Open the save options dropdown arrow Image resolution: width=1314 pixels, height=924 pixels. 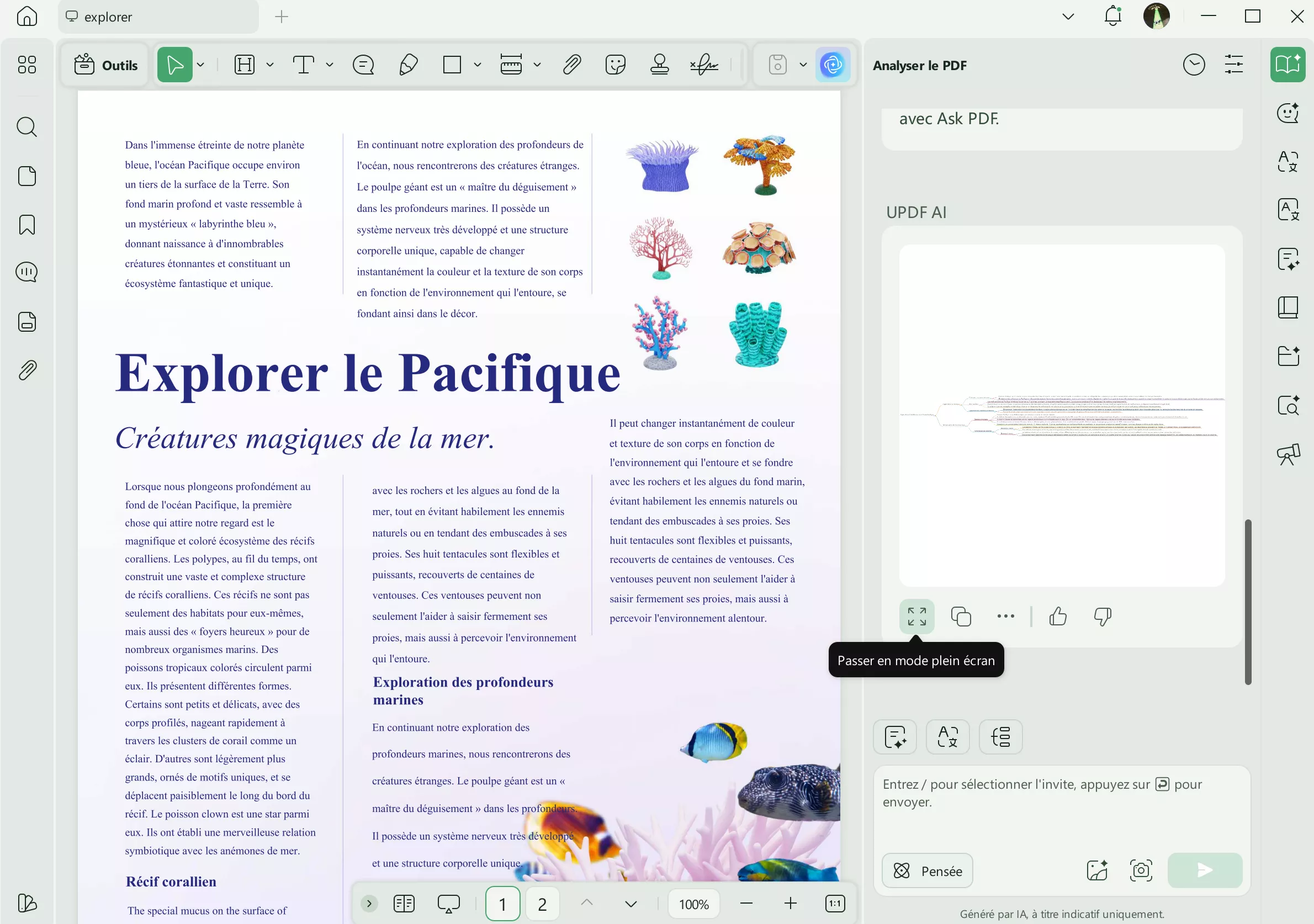[803, 65]
